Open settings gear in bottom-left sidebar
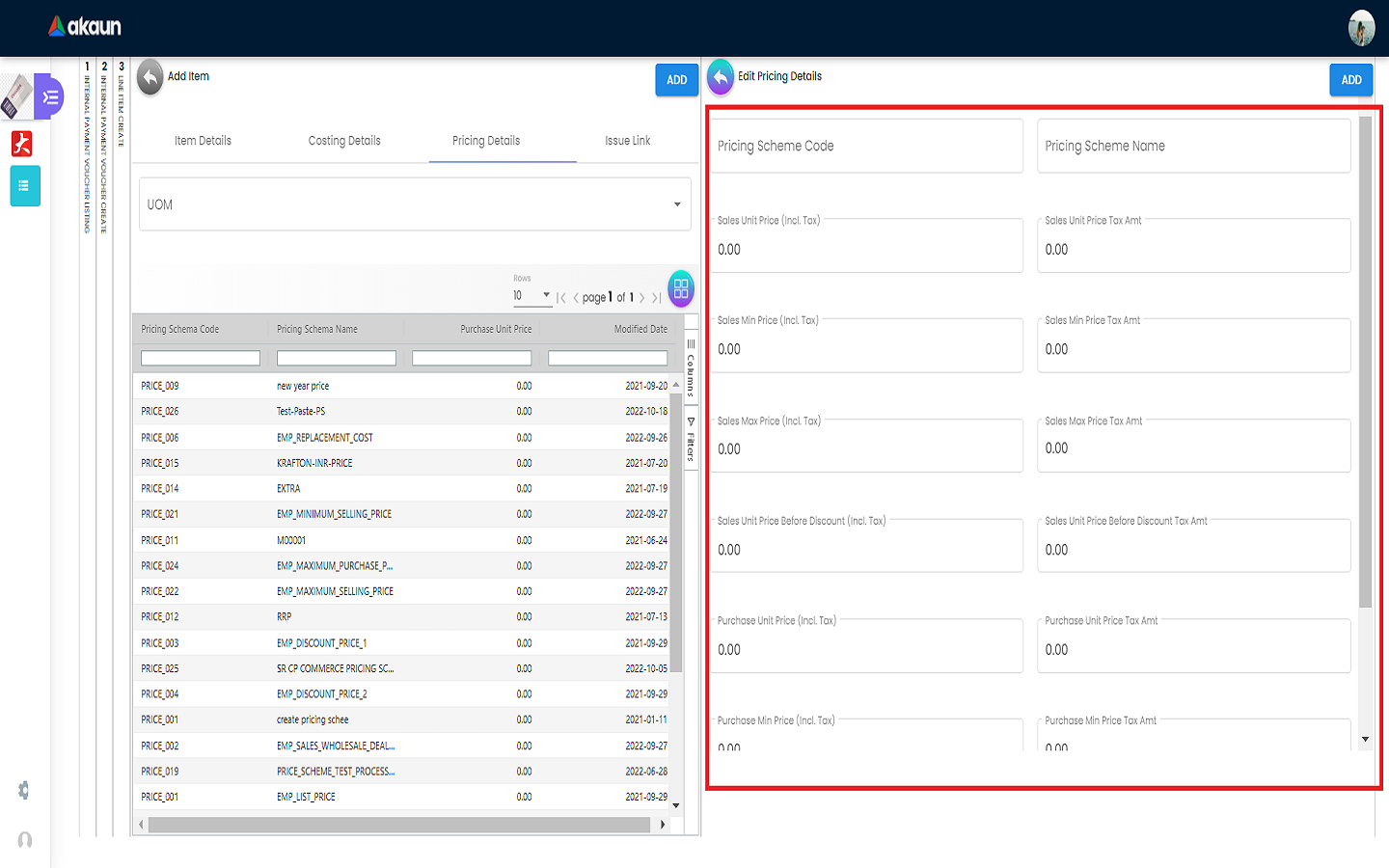 tap(24, 791)
